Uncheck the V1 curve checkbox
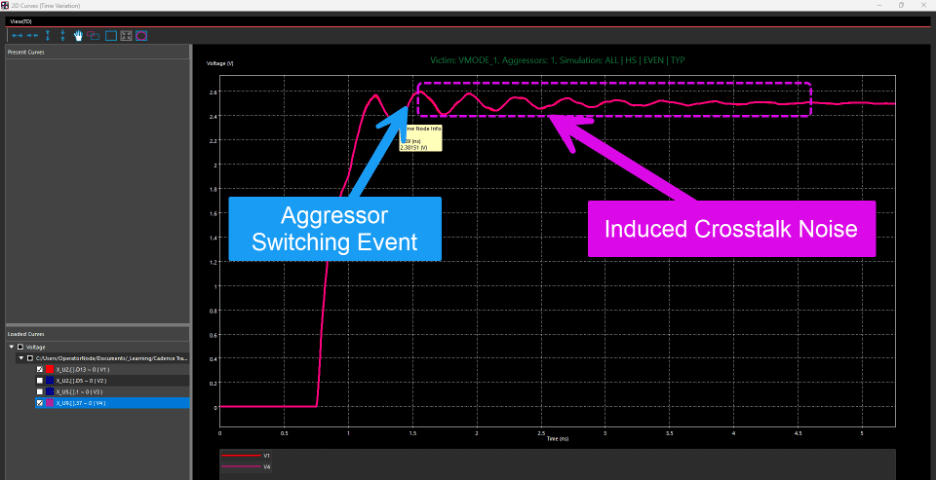The image size is (936, 480). coord(40,370)
